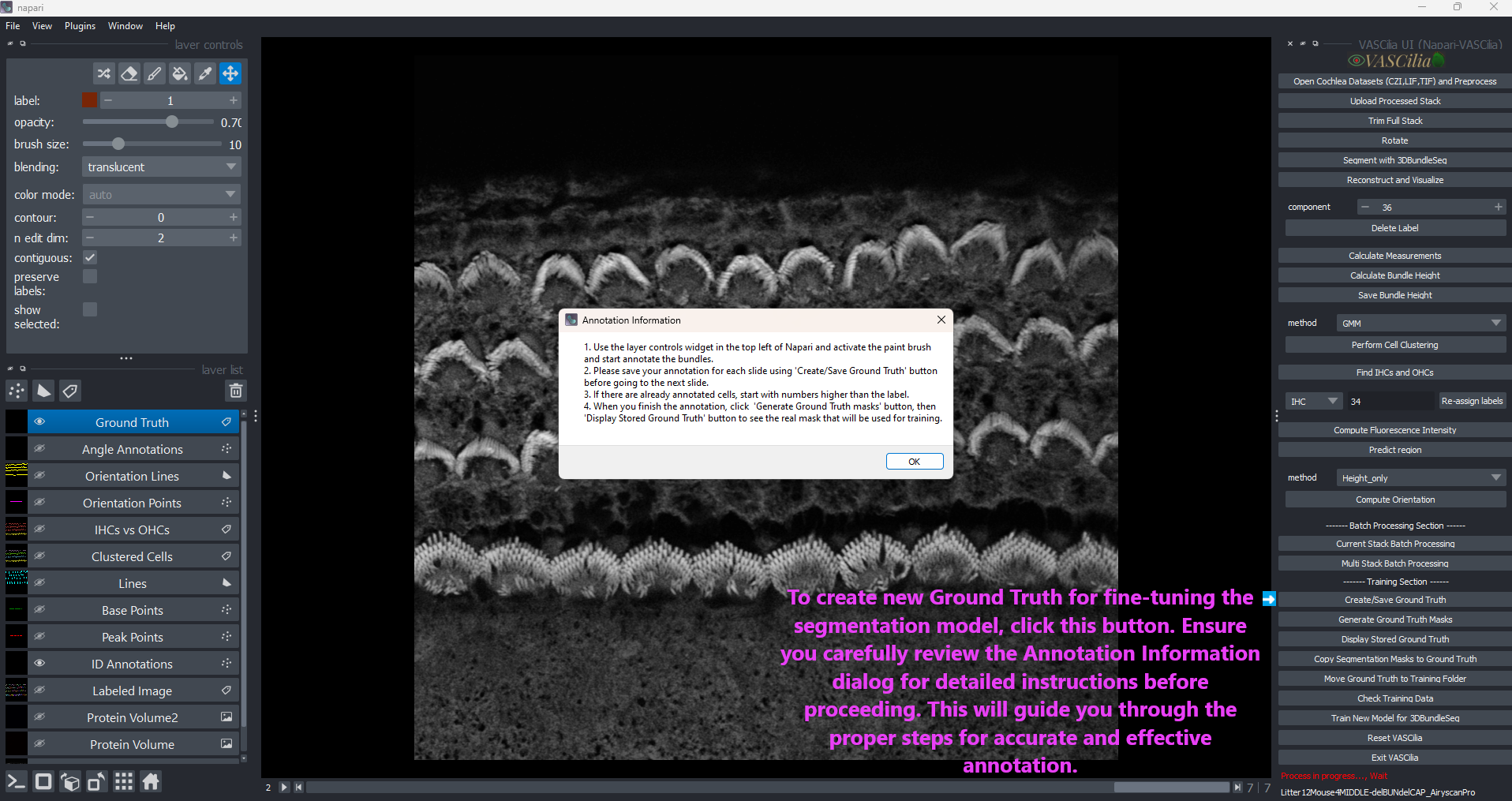Image resolution: width=1512 pixels, height=801 pixels.
Task: Open the Help menu
Action: tap(165, 26)
